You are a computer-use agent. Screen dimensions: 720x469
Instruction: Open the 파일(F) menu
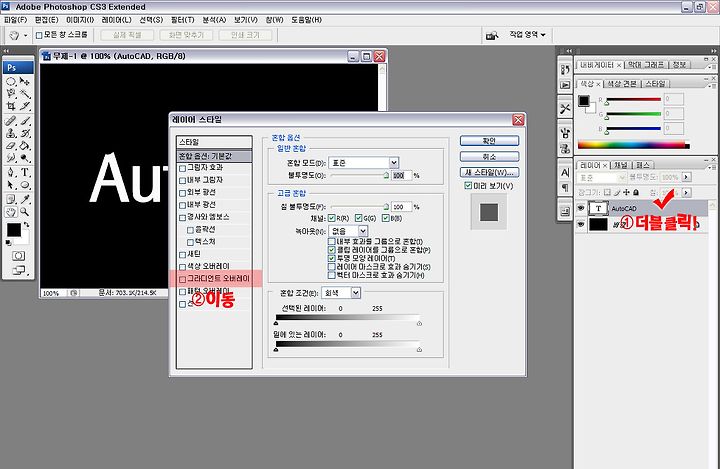[16, 20]
